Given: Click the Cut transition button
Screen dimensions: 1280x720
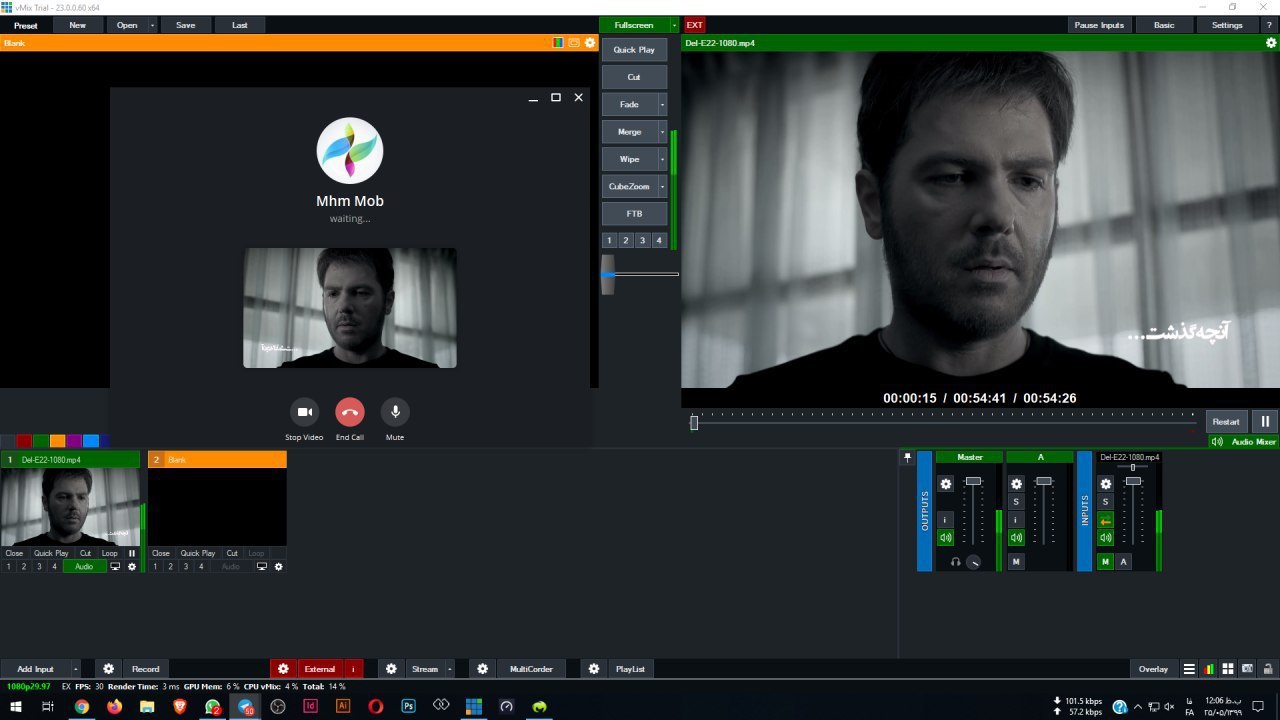Looking at the screenshot, I should [634, 77].
